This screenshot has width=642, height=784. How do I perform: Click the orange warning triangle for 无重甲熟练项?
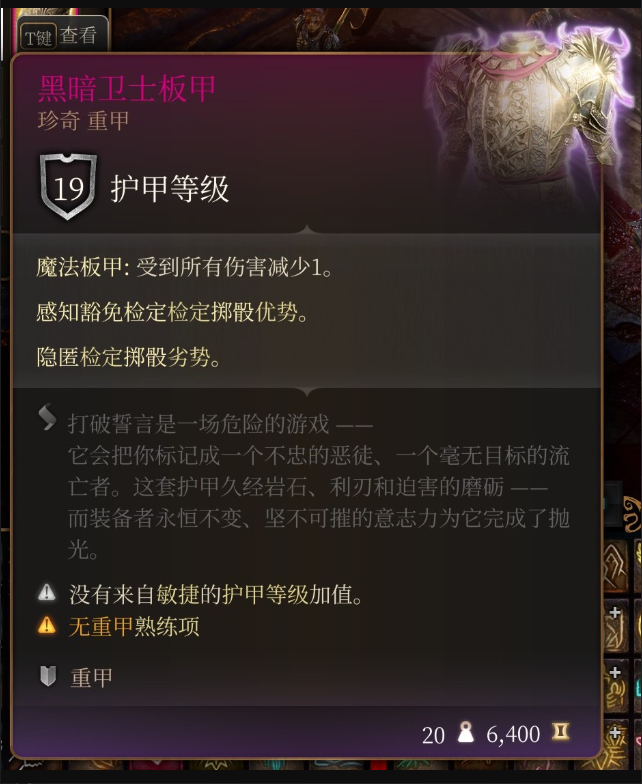coord(46,625)
